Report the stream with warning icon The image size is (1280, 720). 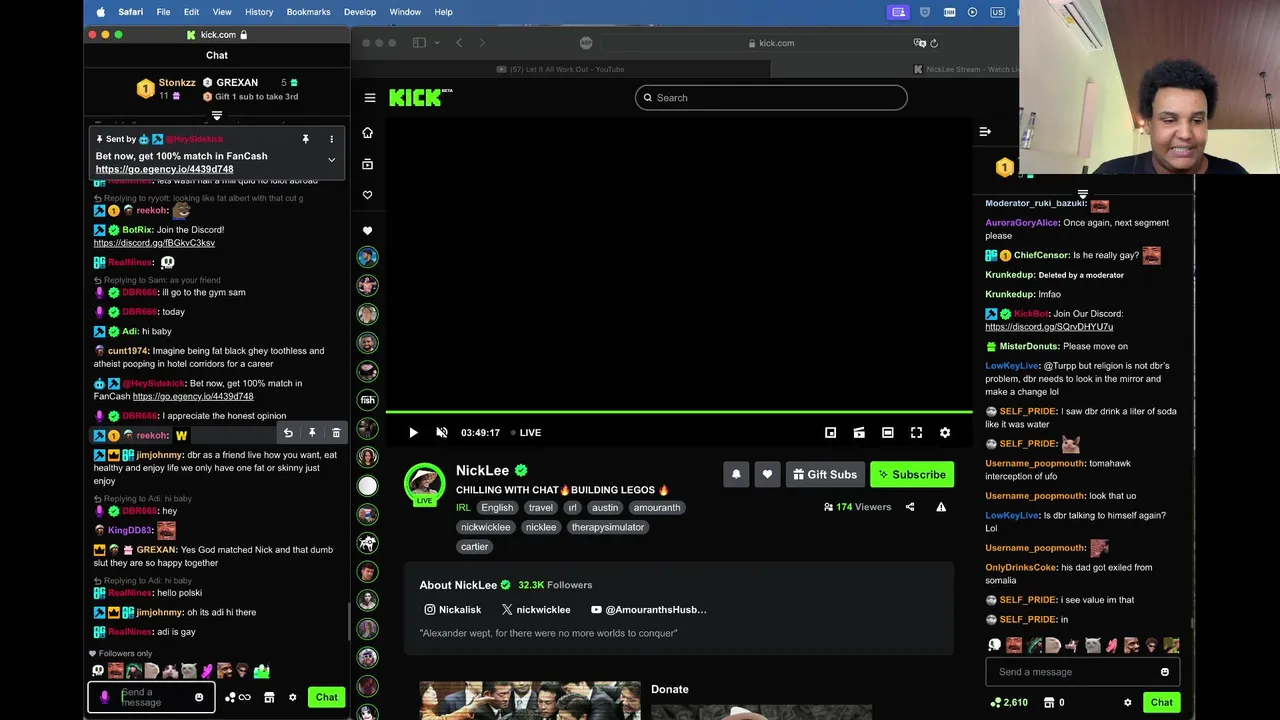click(941, 507)
